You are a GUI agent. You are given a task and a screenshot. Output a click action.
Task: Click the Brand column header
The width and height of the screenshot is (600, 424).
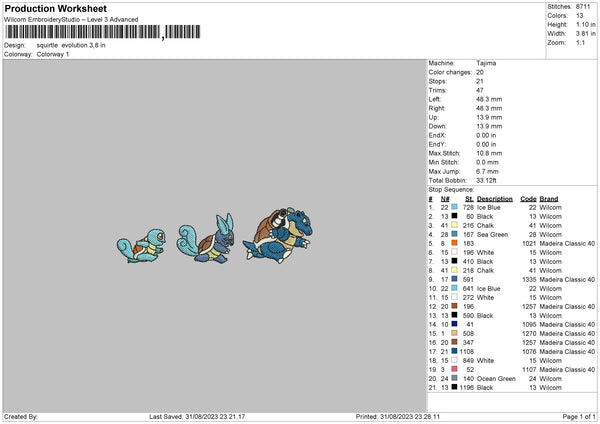coord(549,199)
